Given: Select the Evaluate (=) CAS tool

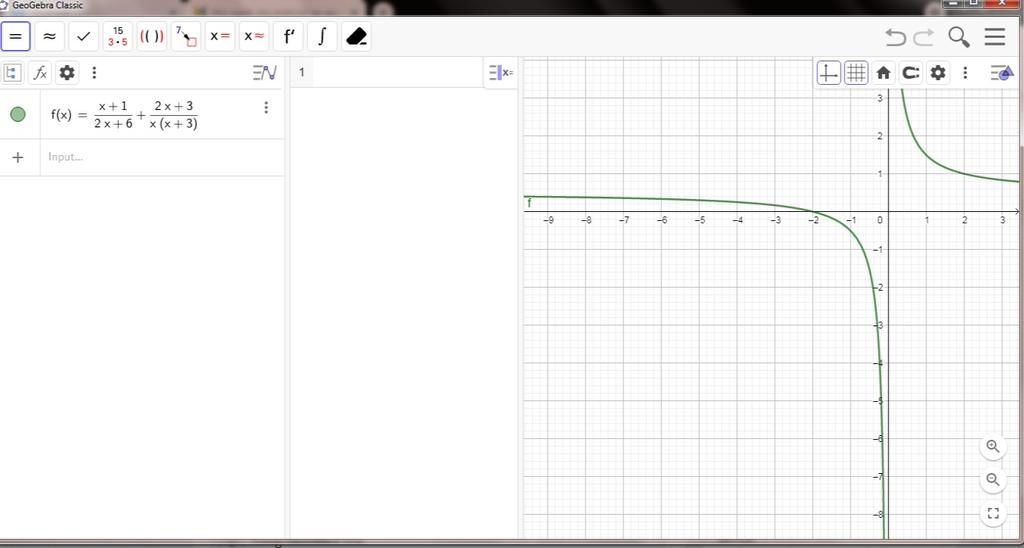Looking at the screenshot, I should click(16, 37).
